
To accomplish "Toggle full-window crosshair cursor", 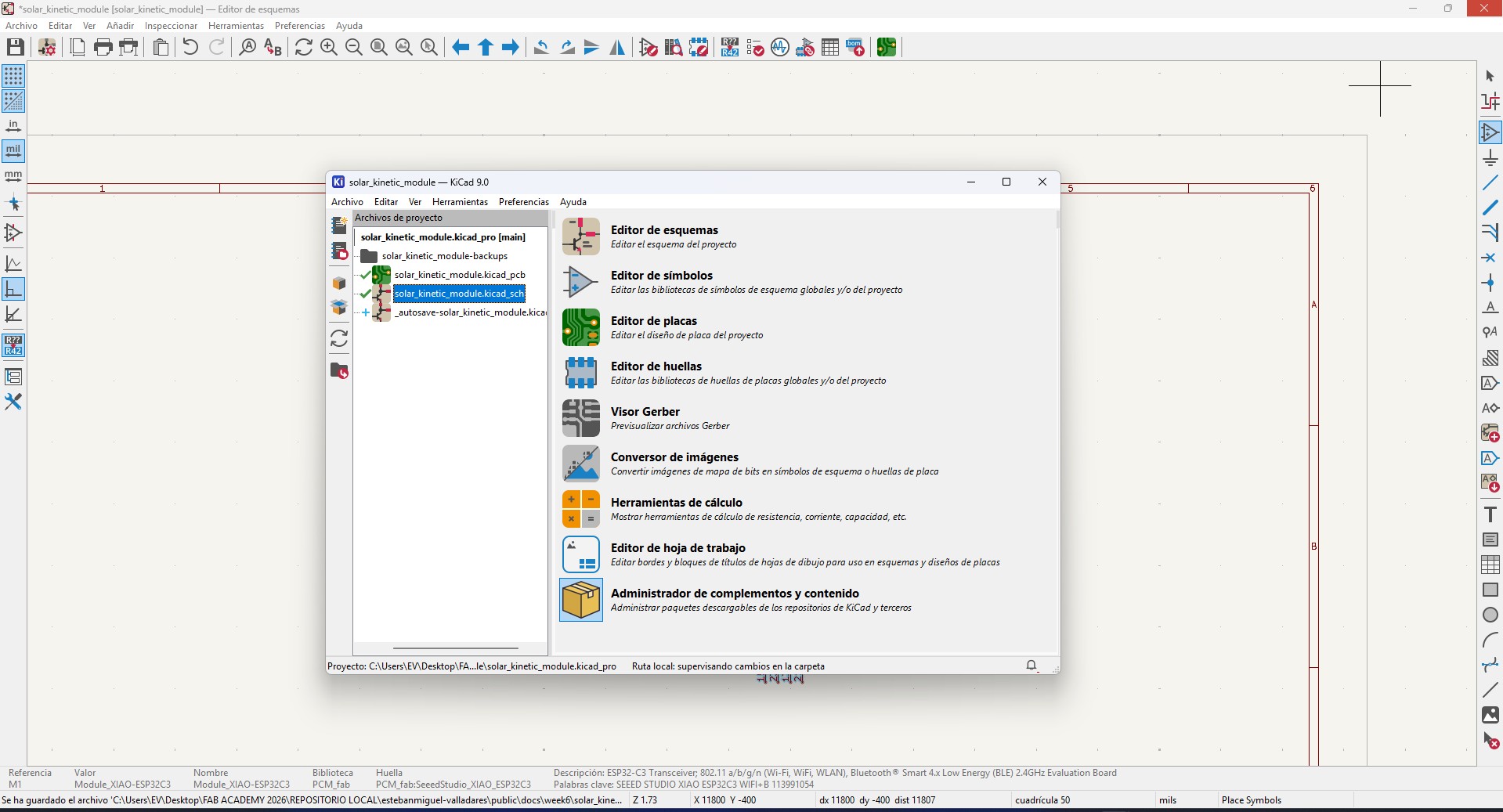I will pos(13,204).
